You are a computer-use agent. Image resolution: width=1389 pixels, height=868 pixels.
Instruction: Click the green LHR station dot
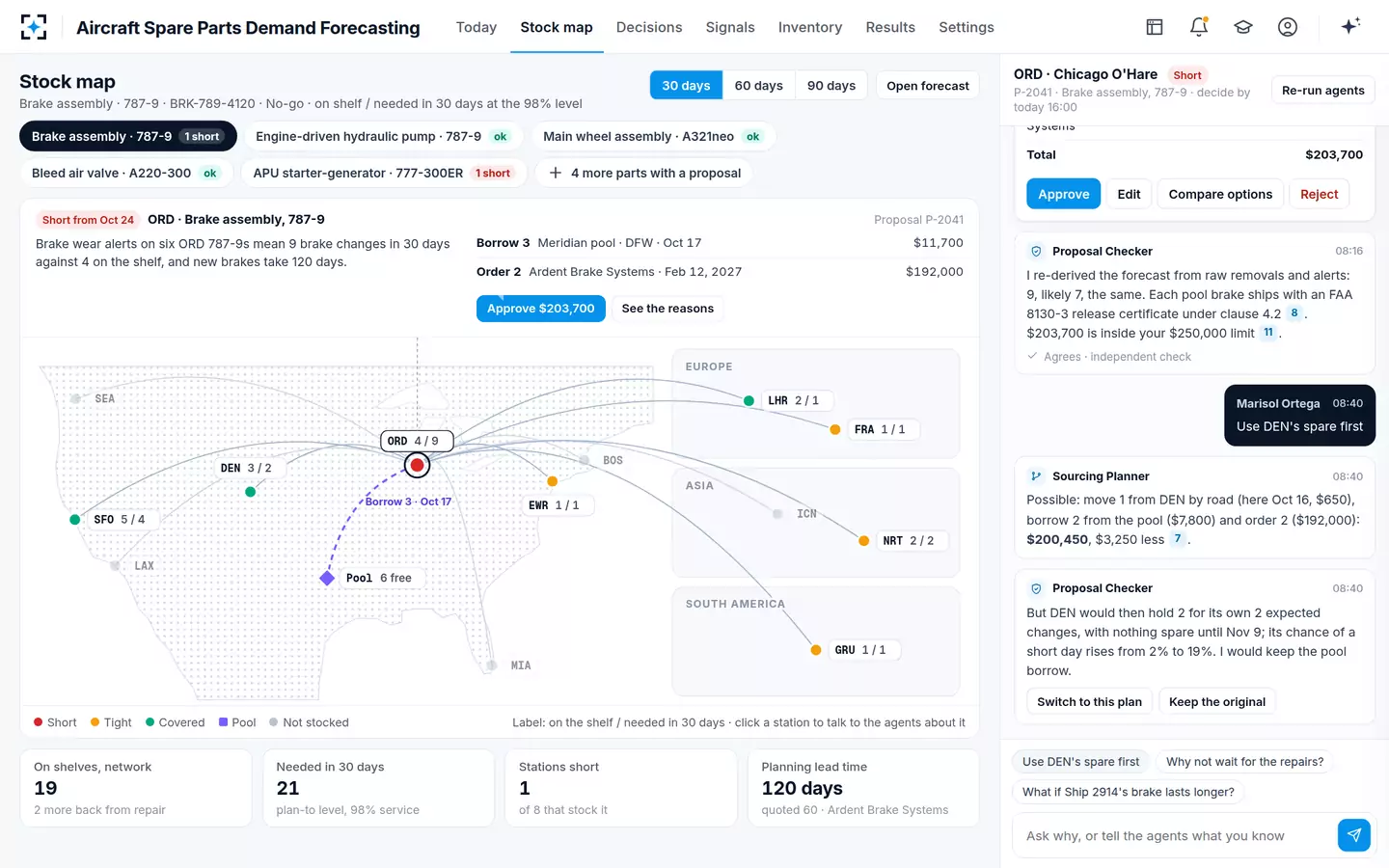[749, 401]
